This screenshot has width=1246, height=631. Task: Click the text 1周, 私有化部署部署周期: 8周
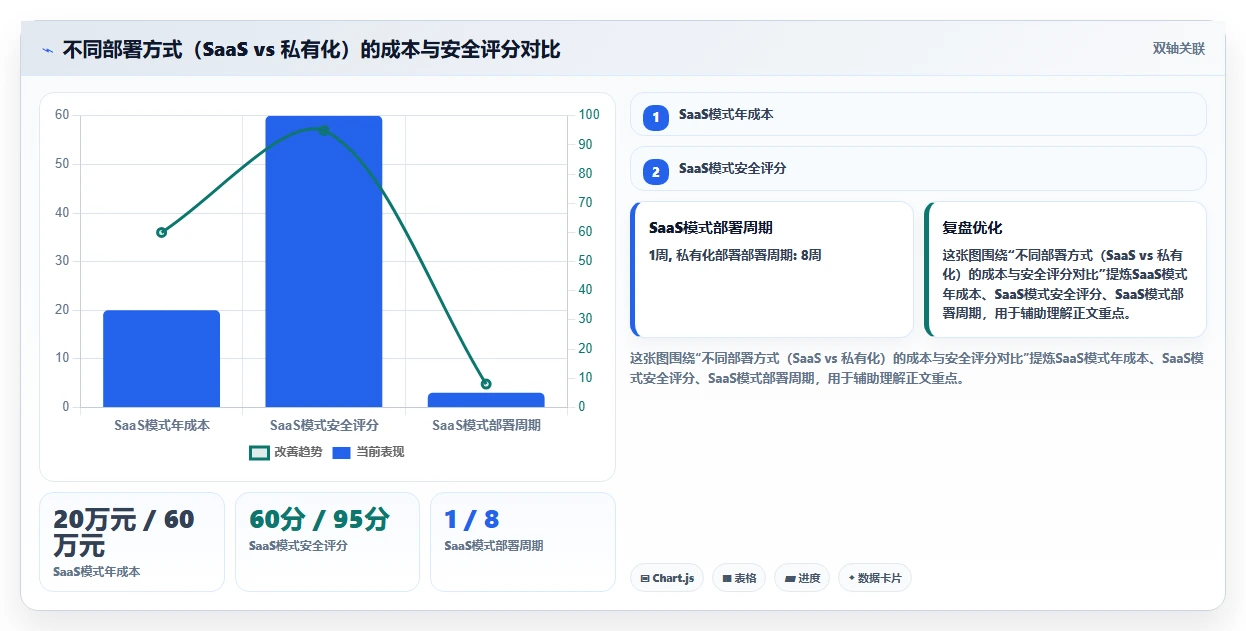click(735, 255)
